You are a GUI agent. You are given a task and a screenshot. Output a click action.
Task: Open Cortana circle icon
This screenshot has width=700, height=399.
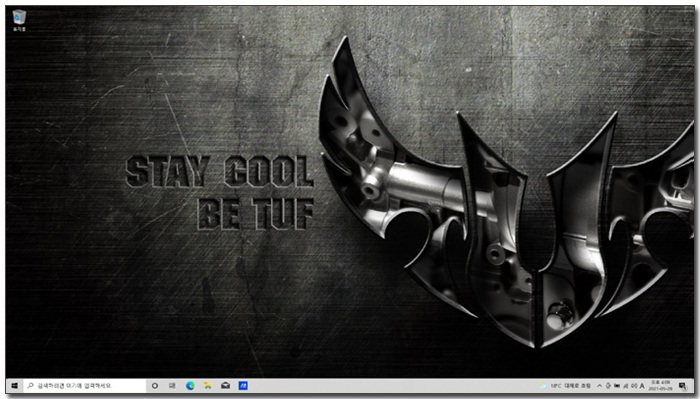155,386
